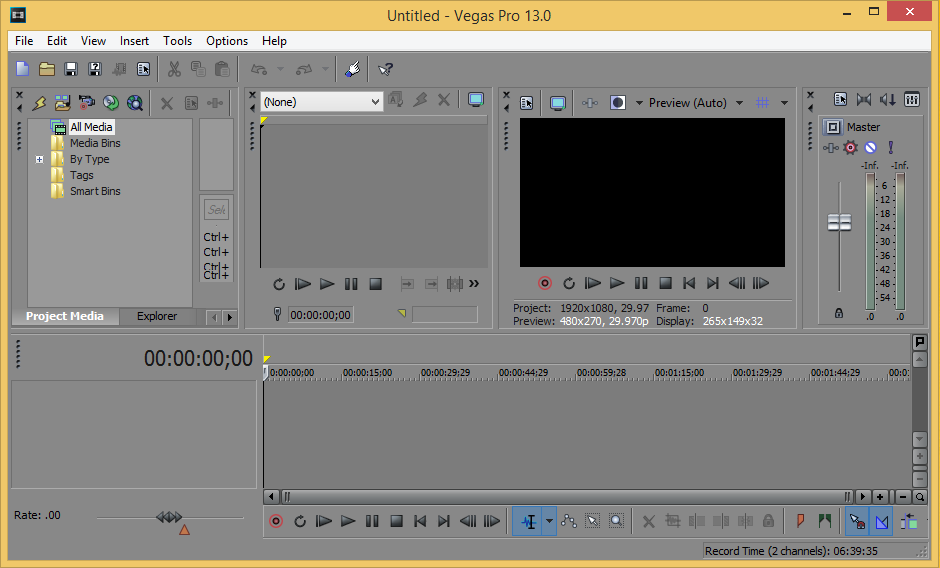Select the Smart Bins folder

[95, 191]
